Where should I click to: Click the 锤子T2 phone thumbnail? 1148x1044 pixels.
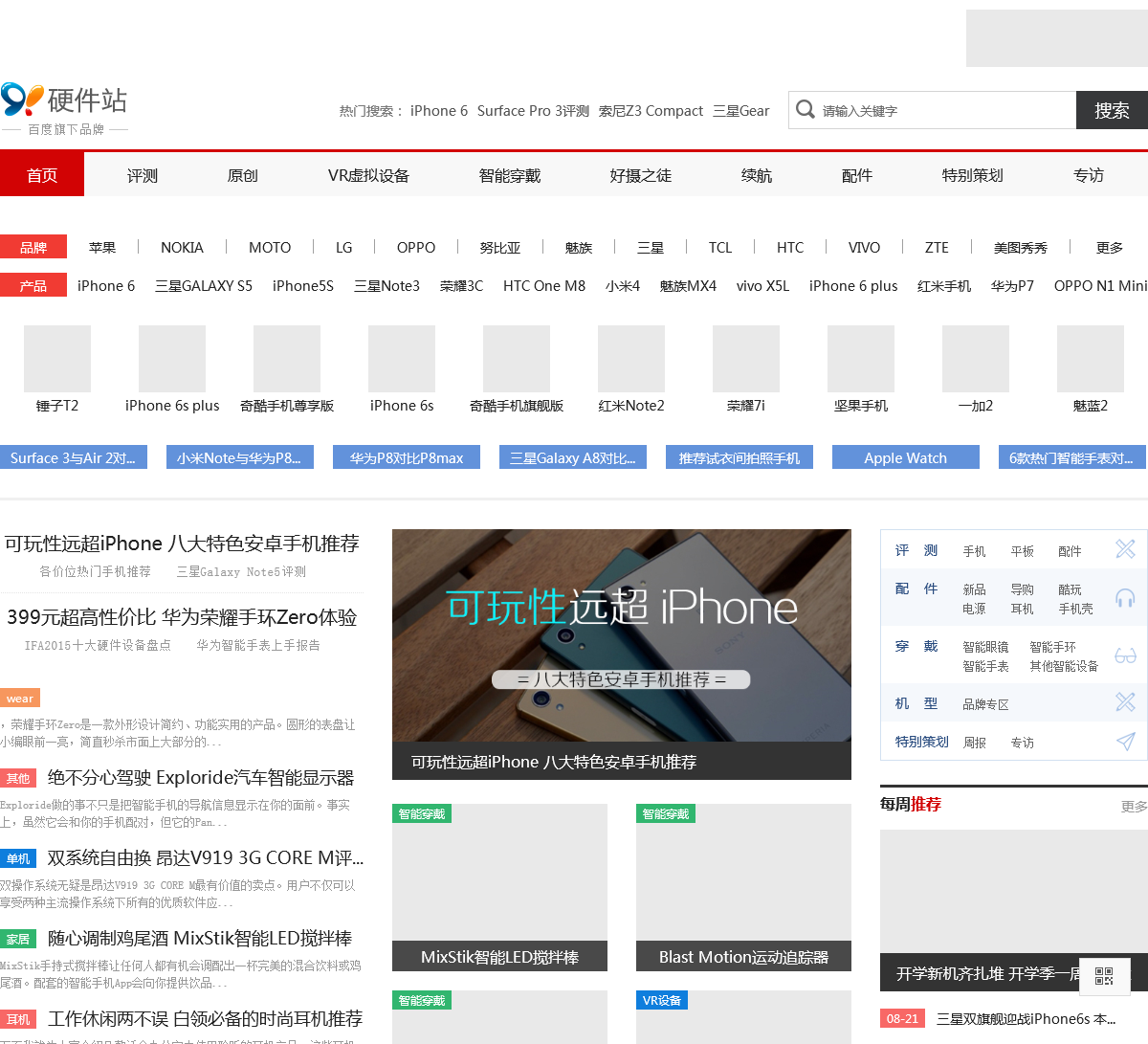click(x=57, y=359)
